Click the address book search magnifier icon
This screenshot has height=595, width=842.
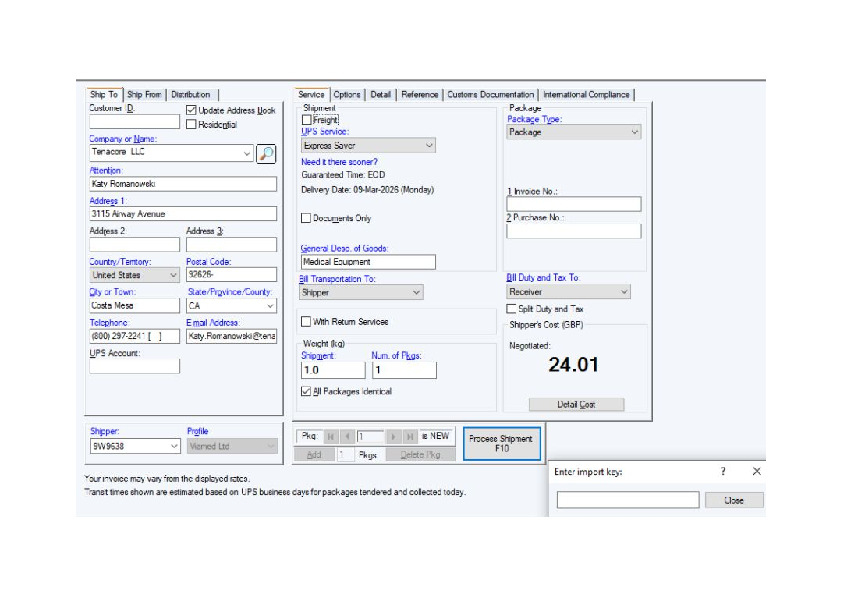[x=266, y=153]
